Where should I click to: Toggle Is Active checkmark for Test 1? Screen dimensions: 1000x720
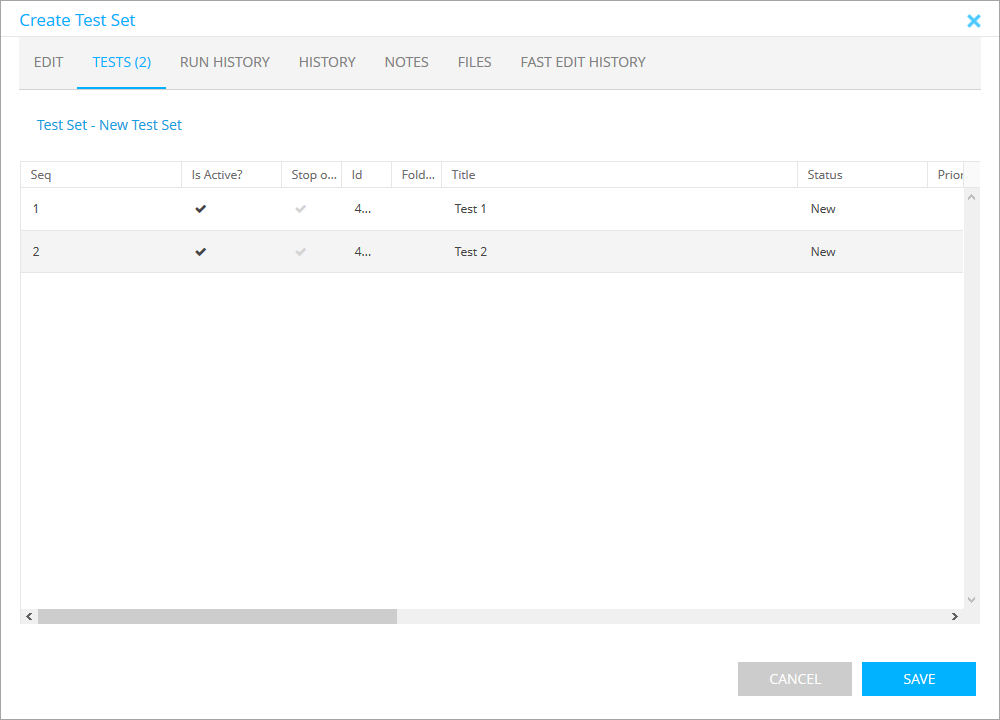[201, 209]
